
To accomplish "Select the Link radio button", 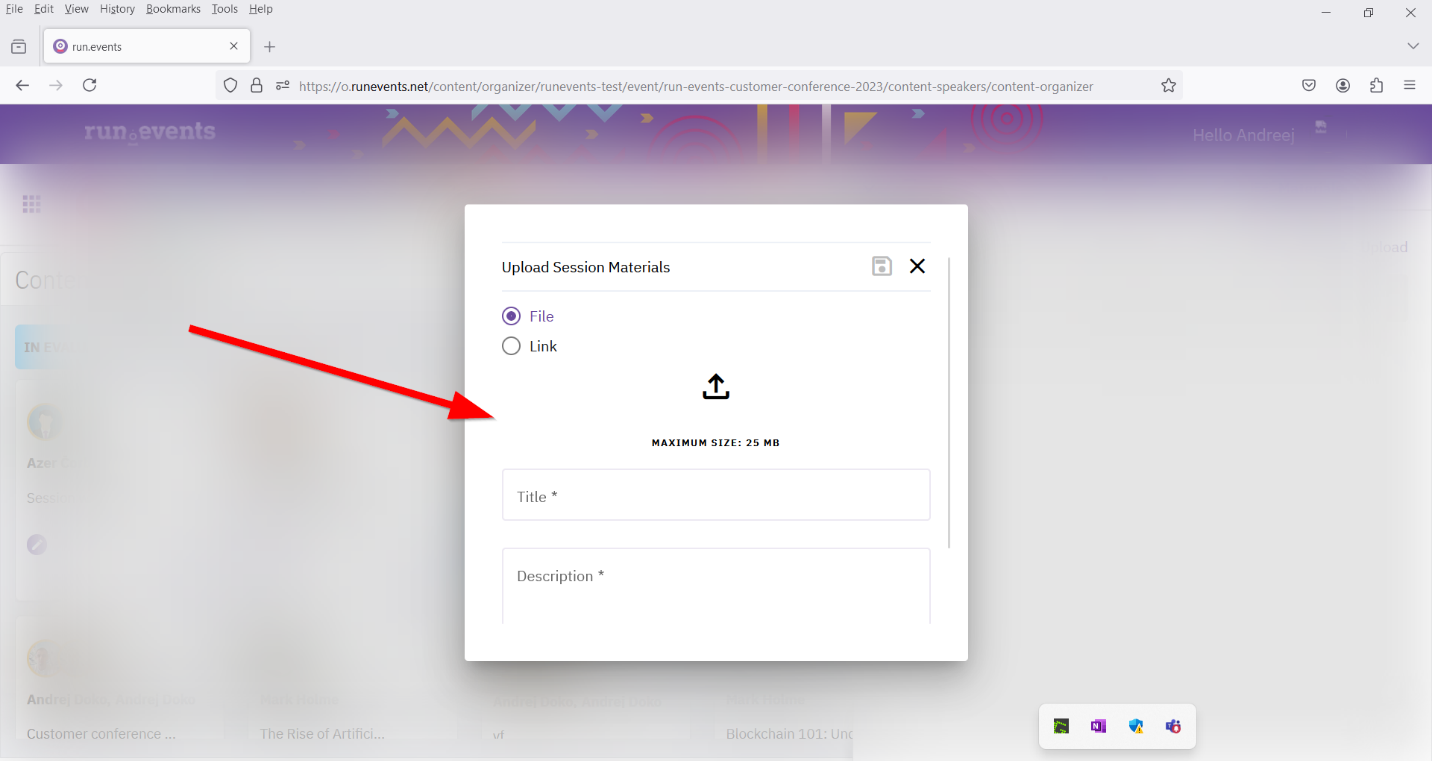I will (511, 346).
